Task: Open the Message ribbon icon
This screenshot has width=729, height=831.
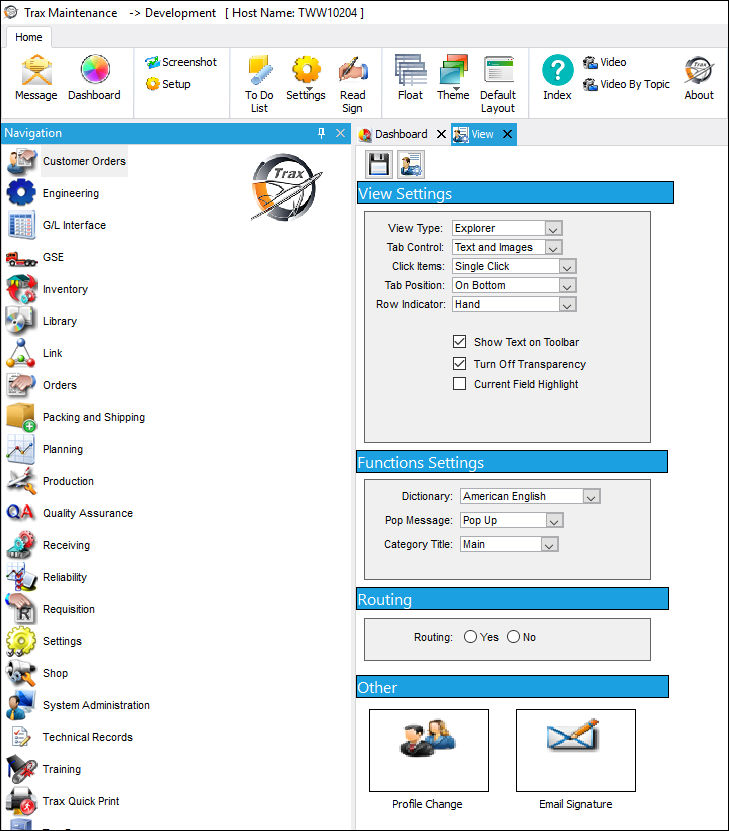Action: coord(36,77)
